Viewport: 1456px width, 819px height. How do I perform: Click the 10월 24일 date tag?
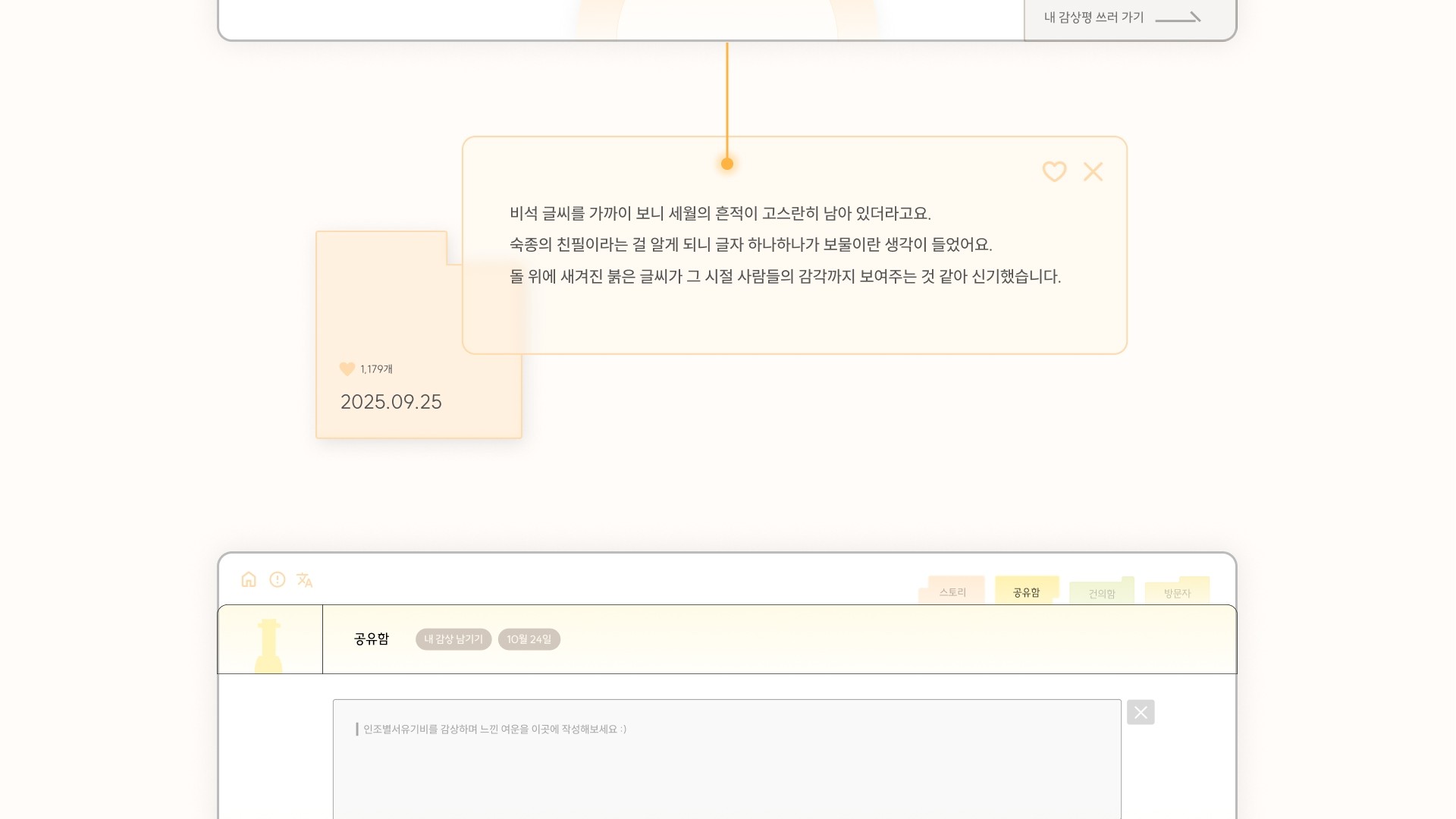tap(529, 639)
